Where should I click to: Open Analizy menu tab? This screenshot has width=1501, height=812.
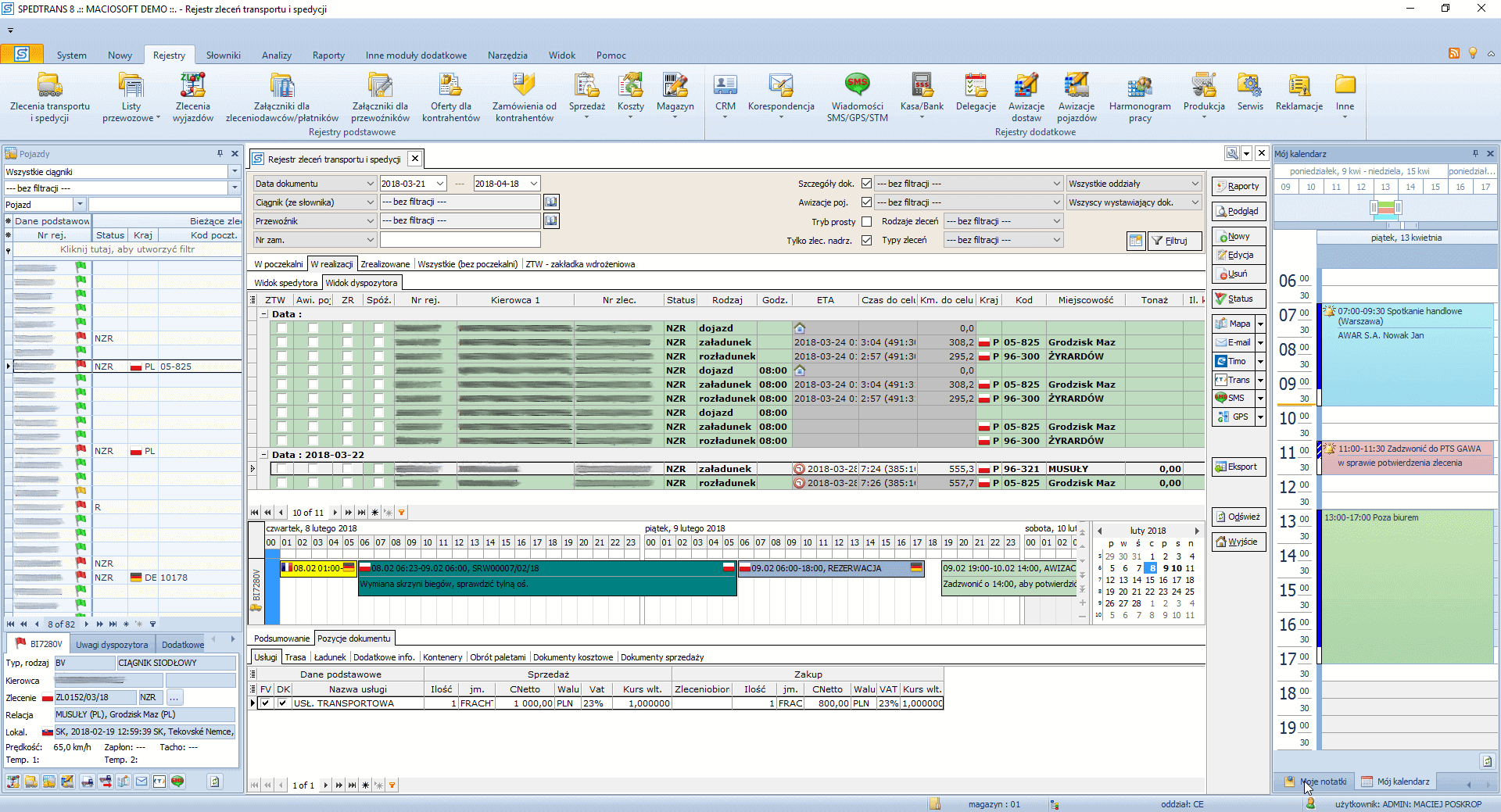point(277,55)
